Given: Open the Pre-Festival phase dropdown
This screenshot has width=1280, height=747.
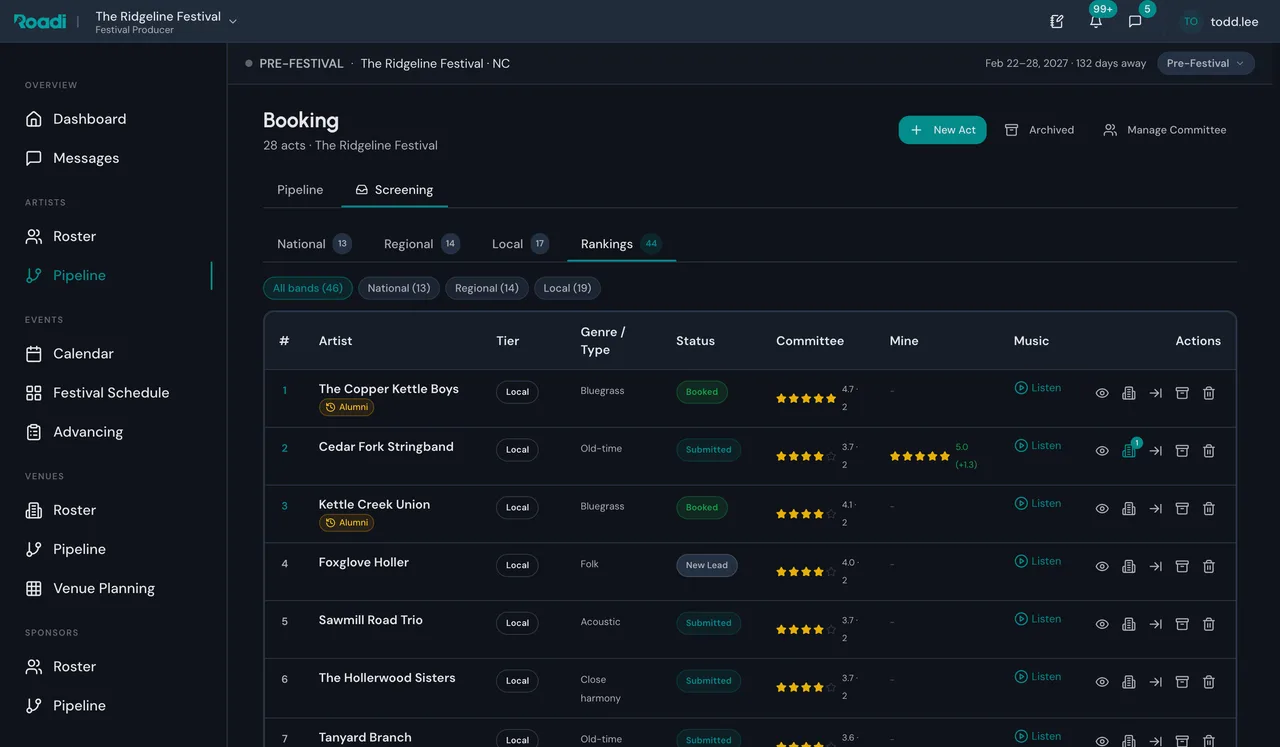Looking at the screenshot, I should (1206, 63).
